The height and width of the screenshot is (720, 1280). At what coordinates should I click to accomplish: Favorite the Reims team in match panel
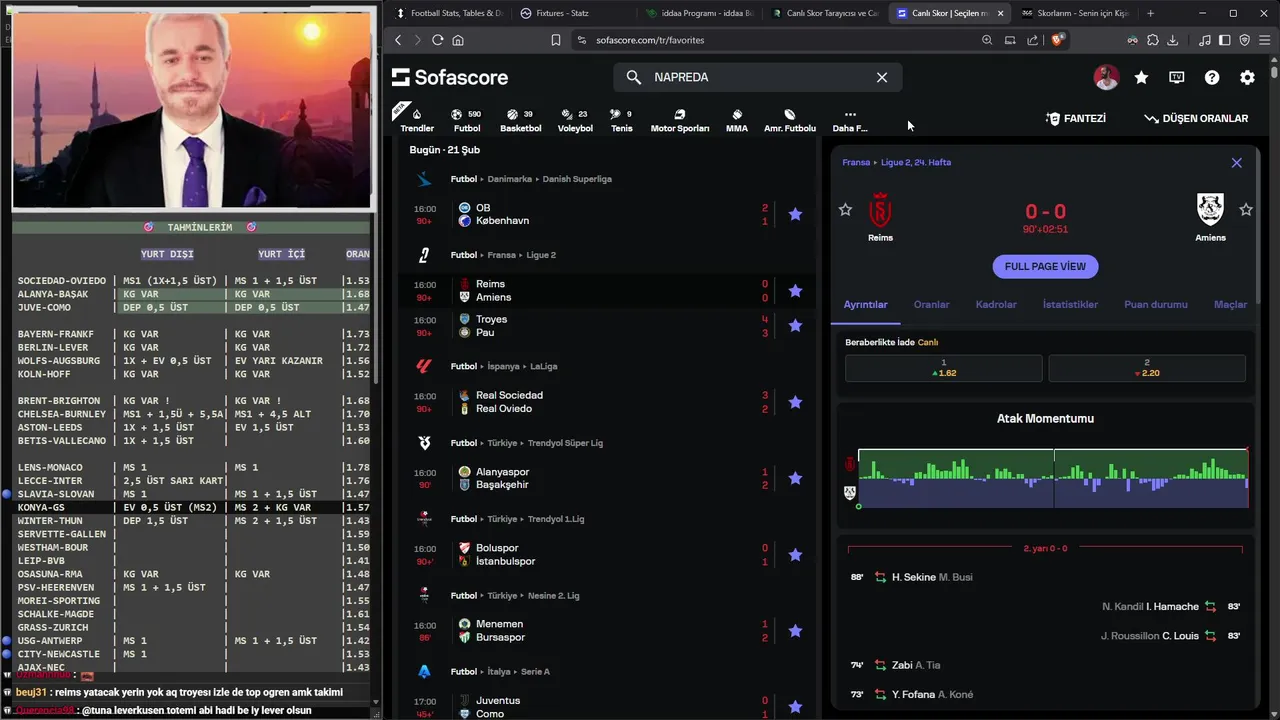(x=845, y=209)
